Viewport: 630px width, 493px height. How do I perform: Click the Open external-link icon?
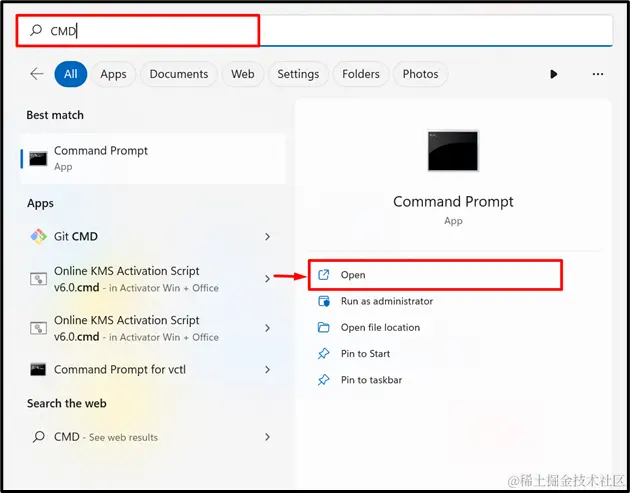(323, 275)
